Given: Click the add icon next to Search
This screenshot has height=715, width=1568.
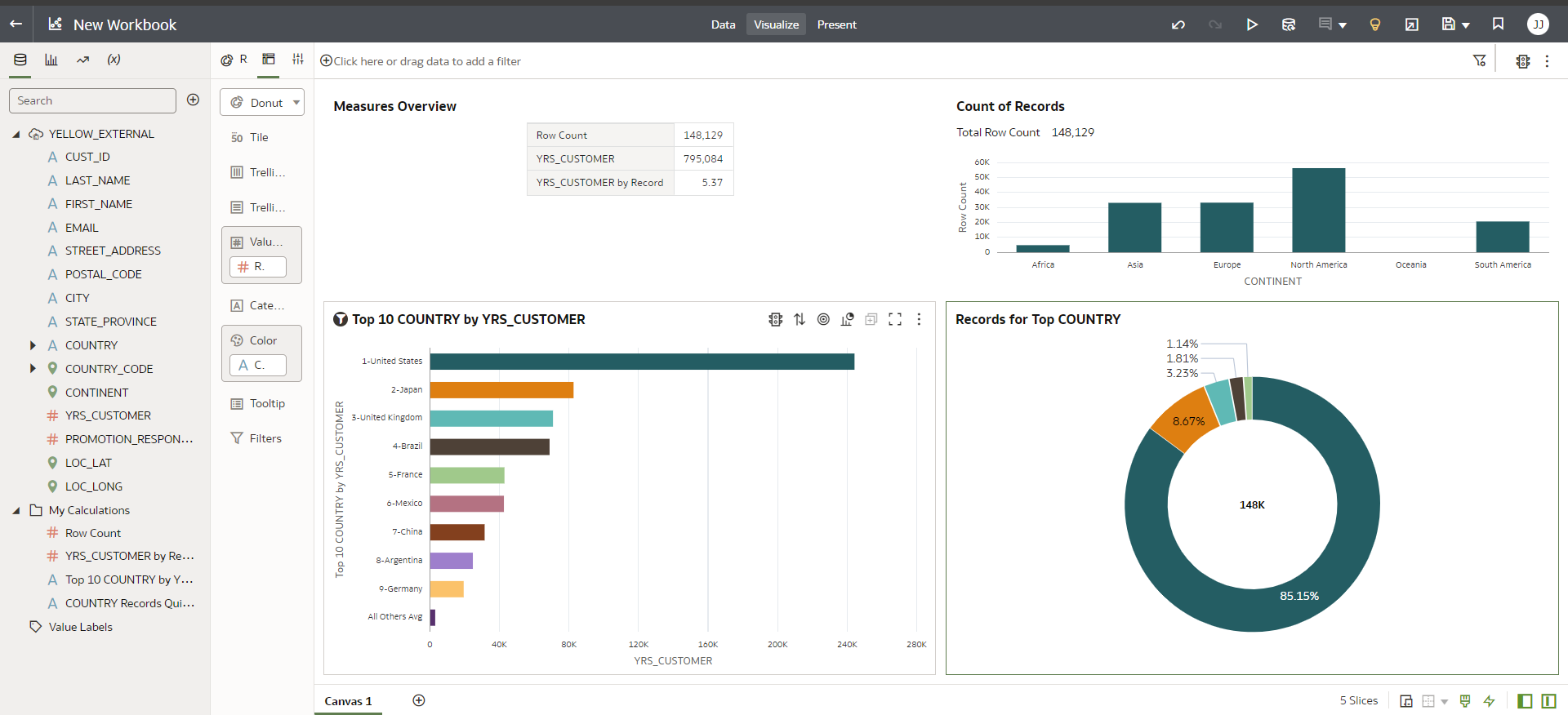Looking at the screenshot, I should (194, 100).
